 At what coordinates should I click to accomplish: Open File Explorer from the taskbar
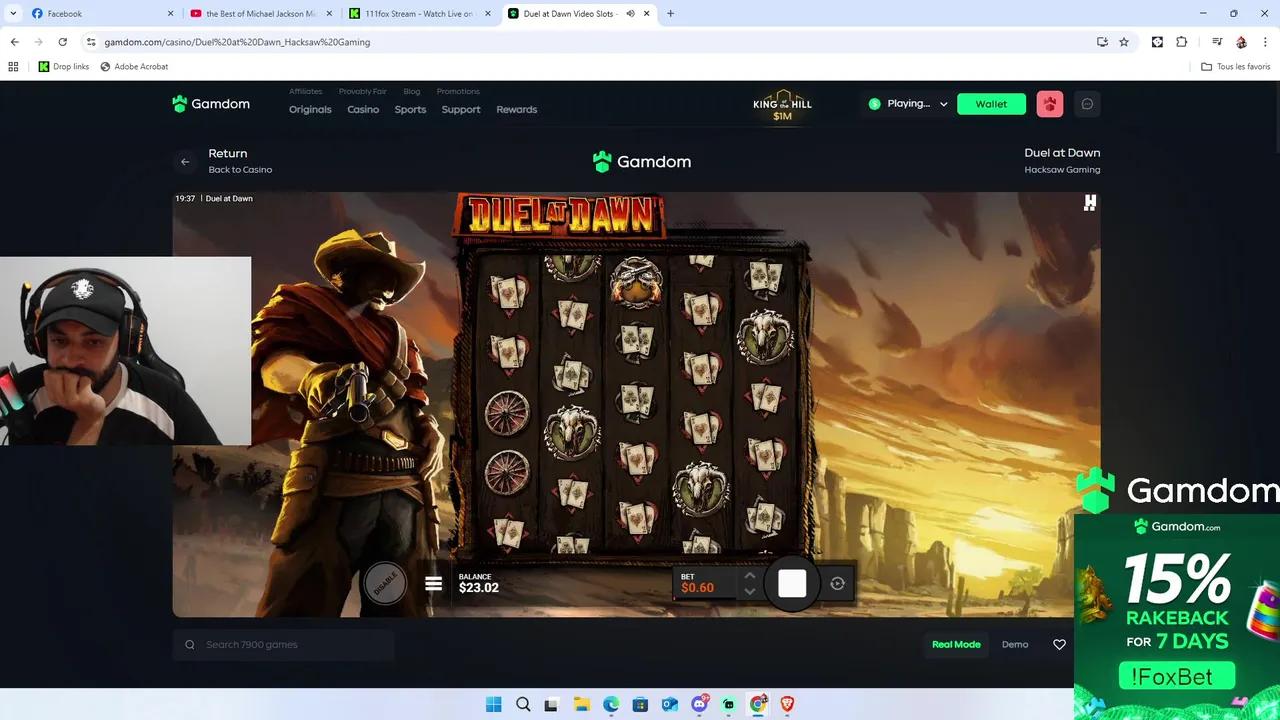(x=582, y=704)
